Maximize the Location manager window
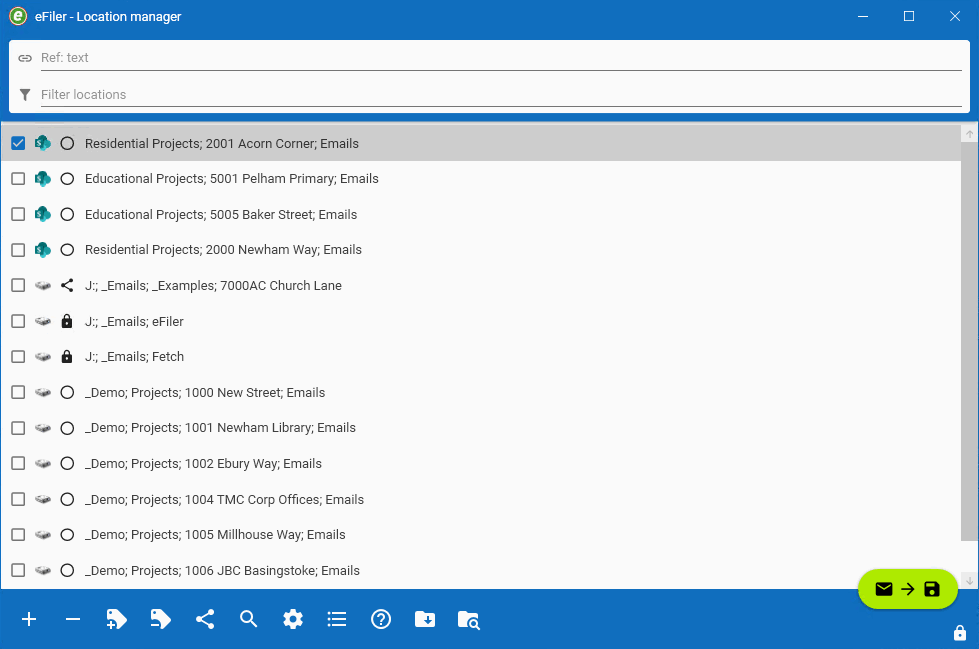979x649 pixels. pyautogui.click(x=909, y=16)
